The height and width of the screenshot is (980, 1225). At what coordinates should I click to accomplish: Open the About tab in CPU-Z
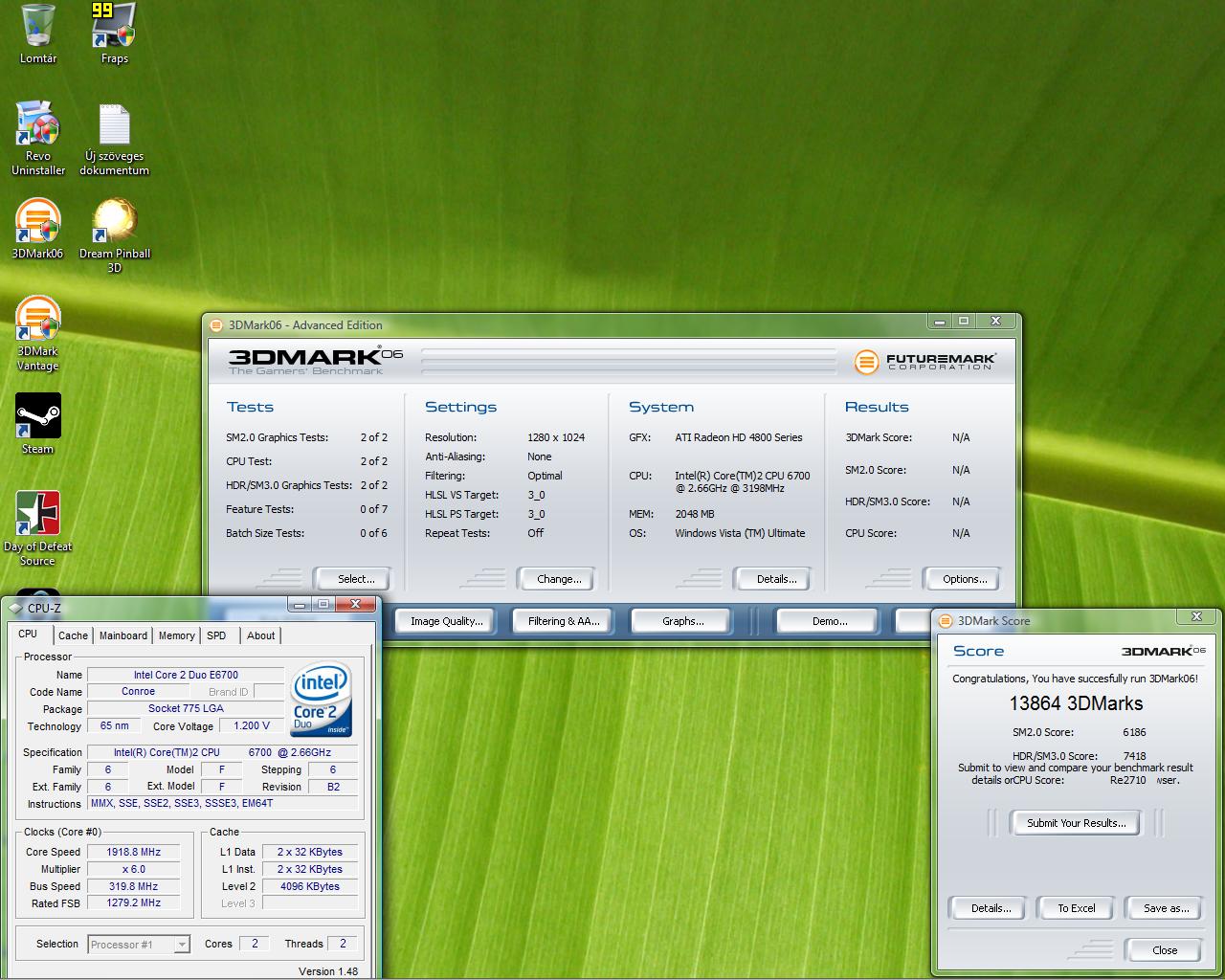coord(260,635)
